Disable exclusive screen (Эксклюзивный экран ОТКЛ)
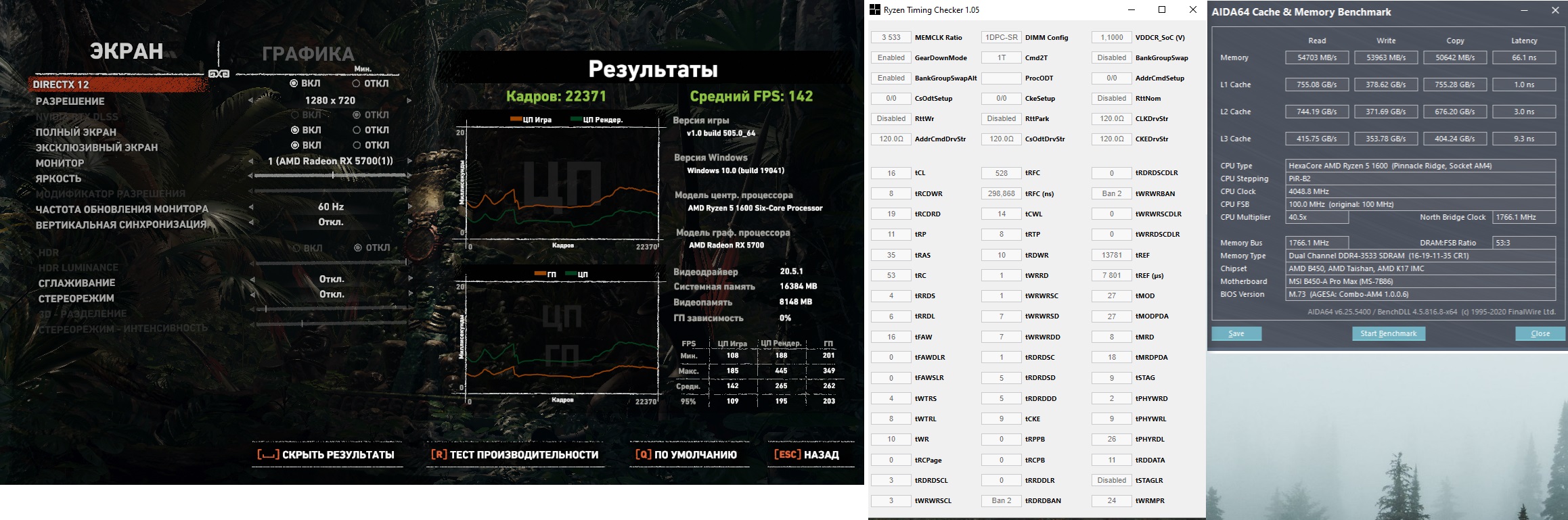 tap(370, 145)
